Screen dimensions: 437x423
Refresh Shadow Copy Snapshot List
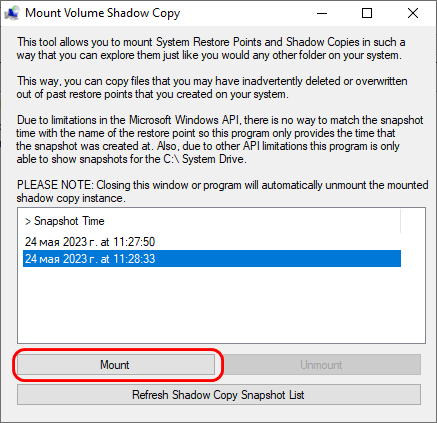point(219,395)
